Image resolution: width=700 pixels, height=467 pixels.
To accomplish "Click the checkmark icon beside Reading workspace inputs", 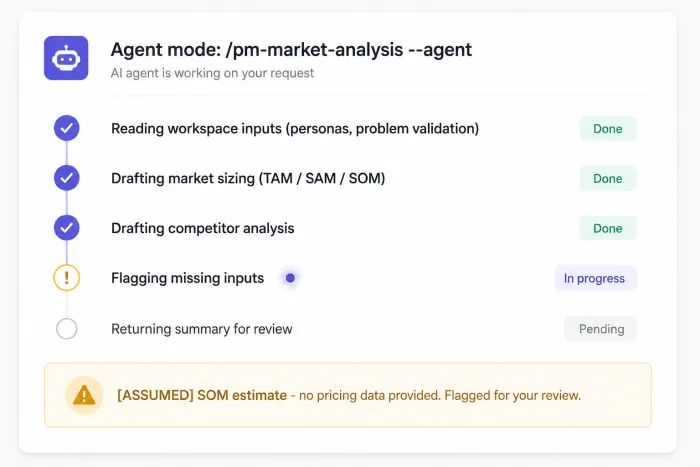I will pyautogui.click(x=67, y=128).
